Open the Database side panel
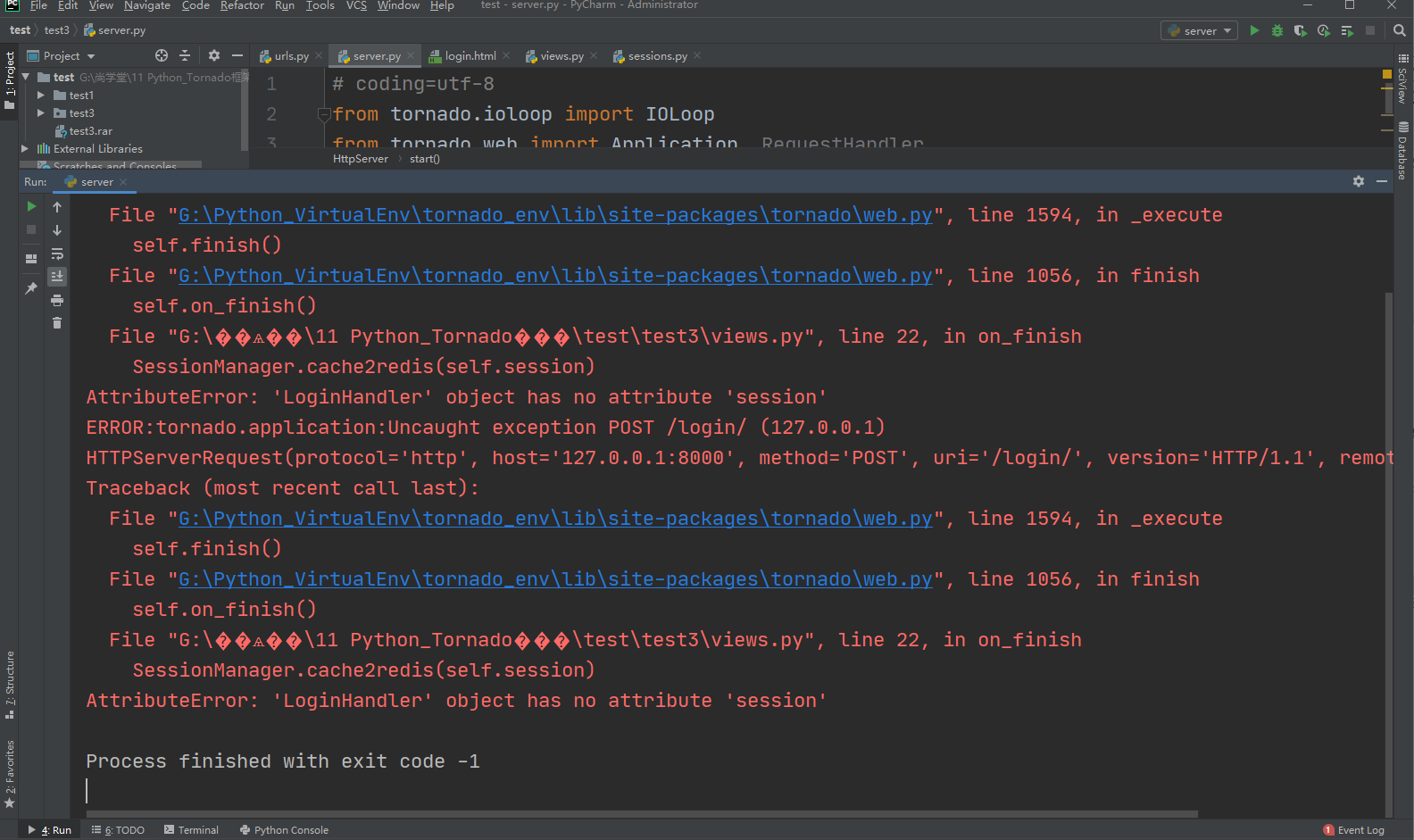 point(1402,150)
